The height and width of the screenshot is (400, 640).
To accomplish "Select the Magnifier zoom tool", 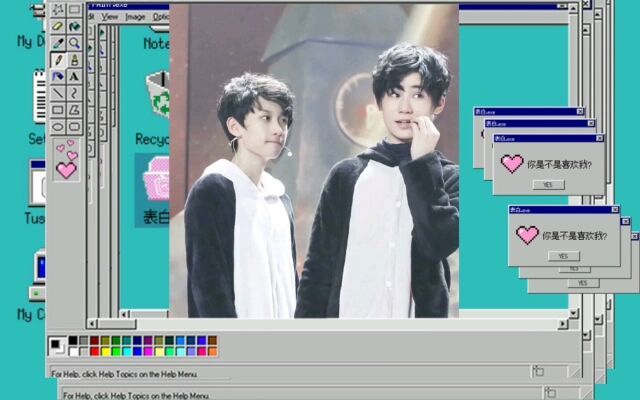I will point(74,43).
